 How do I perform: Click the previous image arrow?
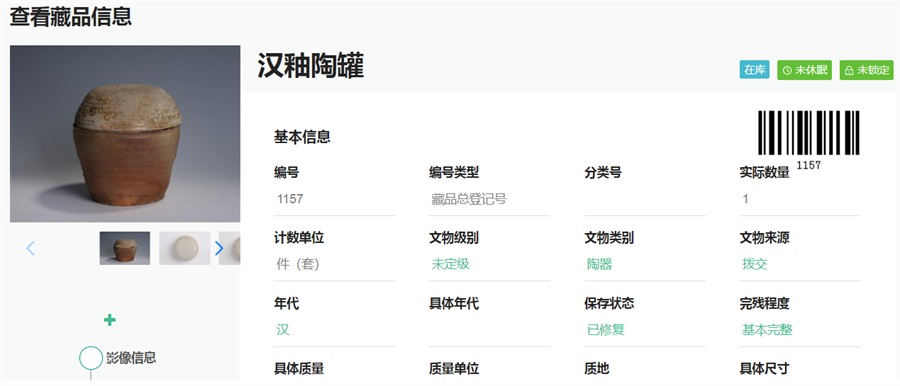[x=31, y=248]
